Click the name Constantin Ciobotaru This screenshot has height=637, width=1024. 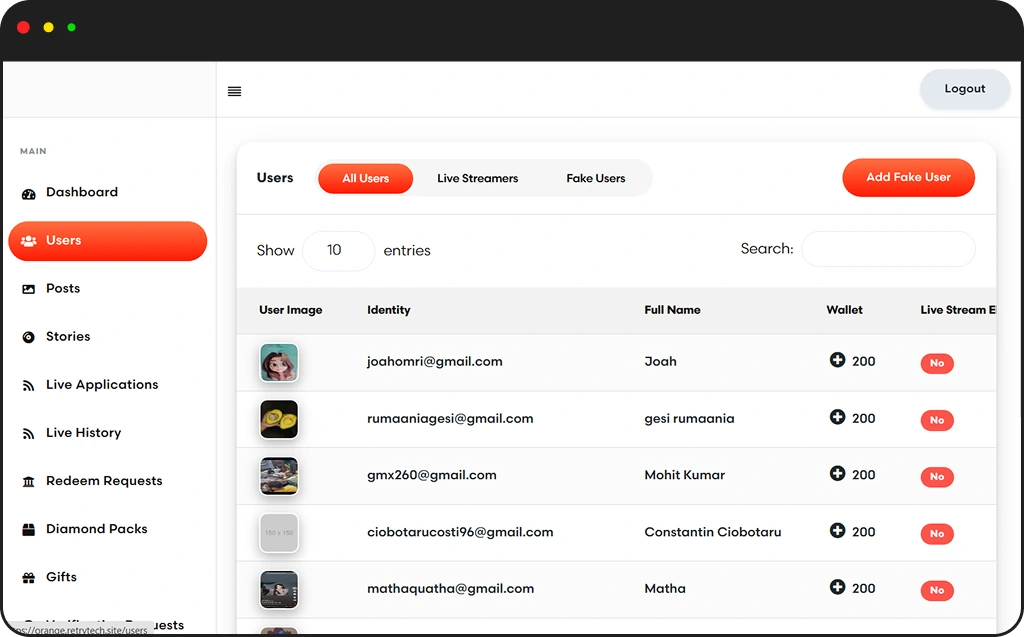point(712,532)
